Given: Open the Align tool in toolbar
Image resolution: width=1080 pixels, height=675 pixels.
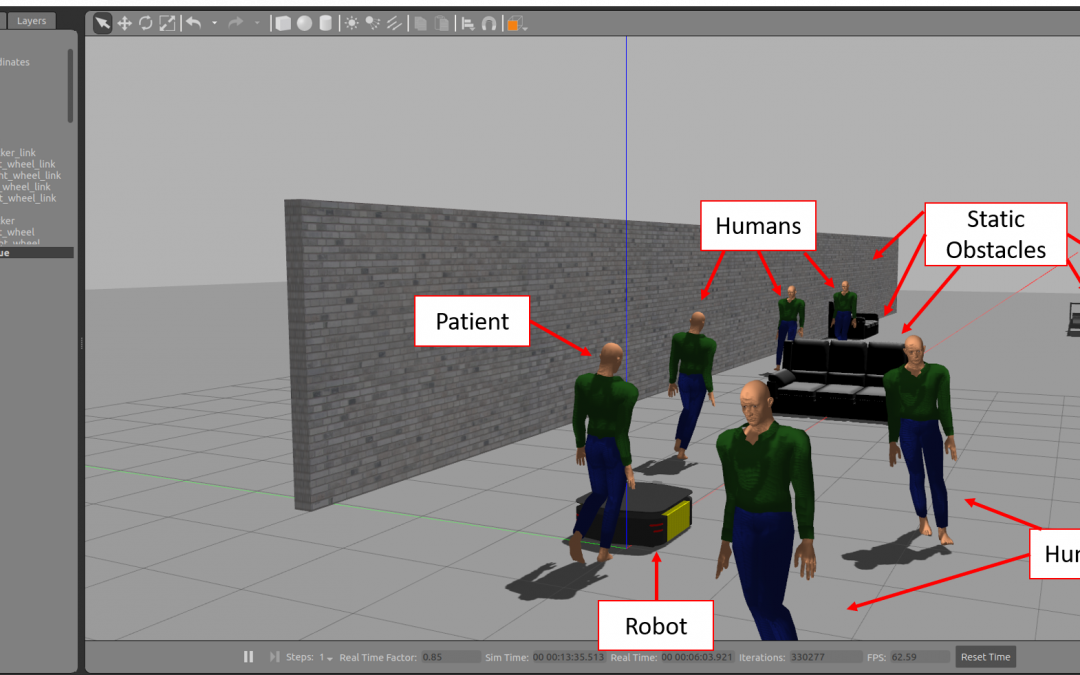Looking at the screenshot, I should pos(467,23).
